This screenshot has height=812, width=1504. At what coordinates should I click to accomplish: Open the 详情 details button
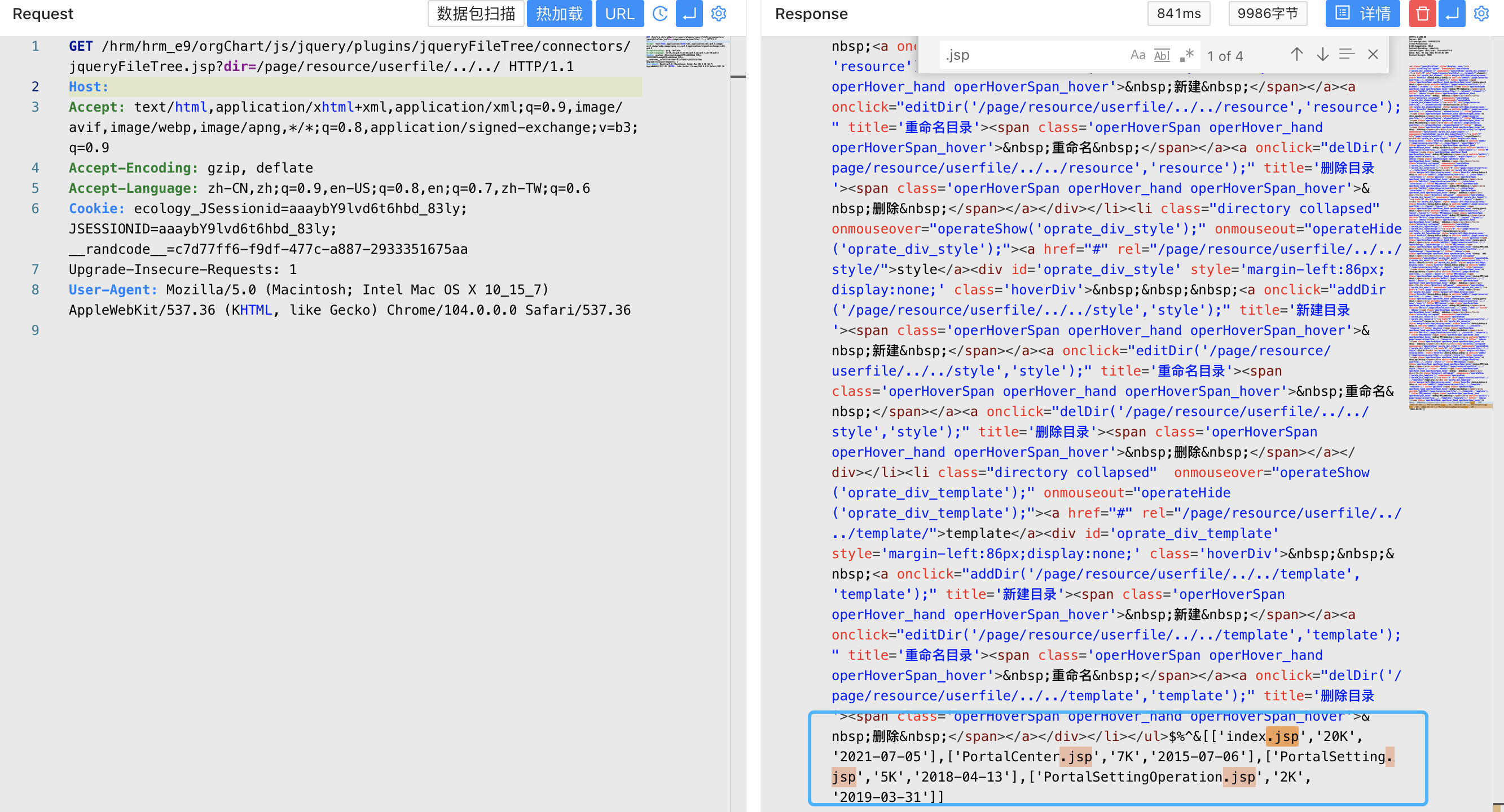tap(1362, 14)
